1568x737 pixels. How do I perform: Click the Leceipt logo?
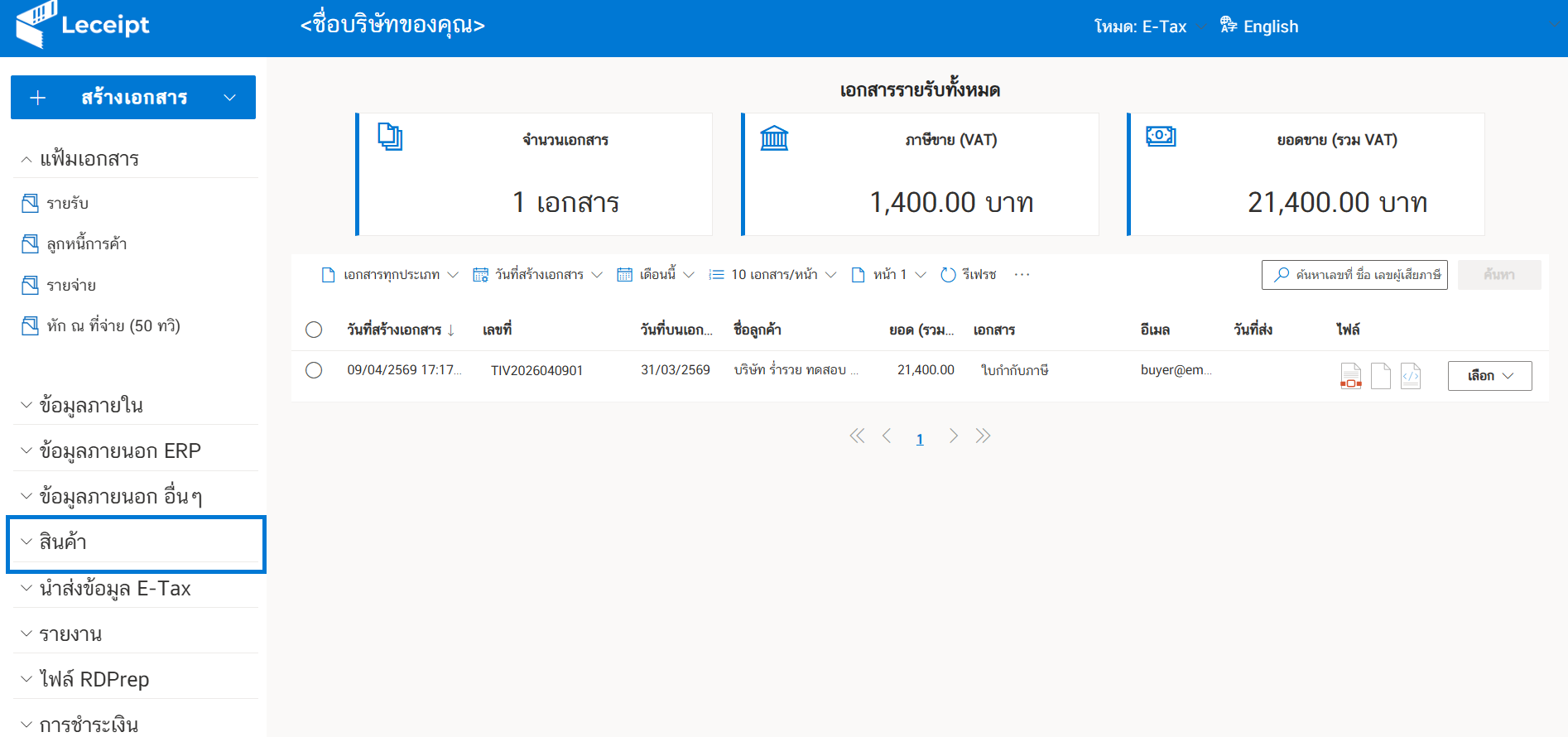[x=83, y=25]
